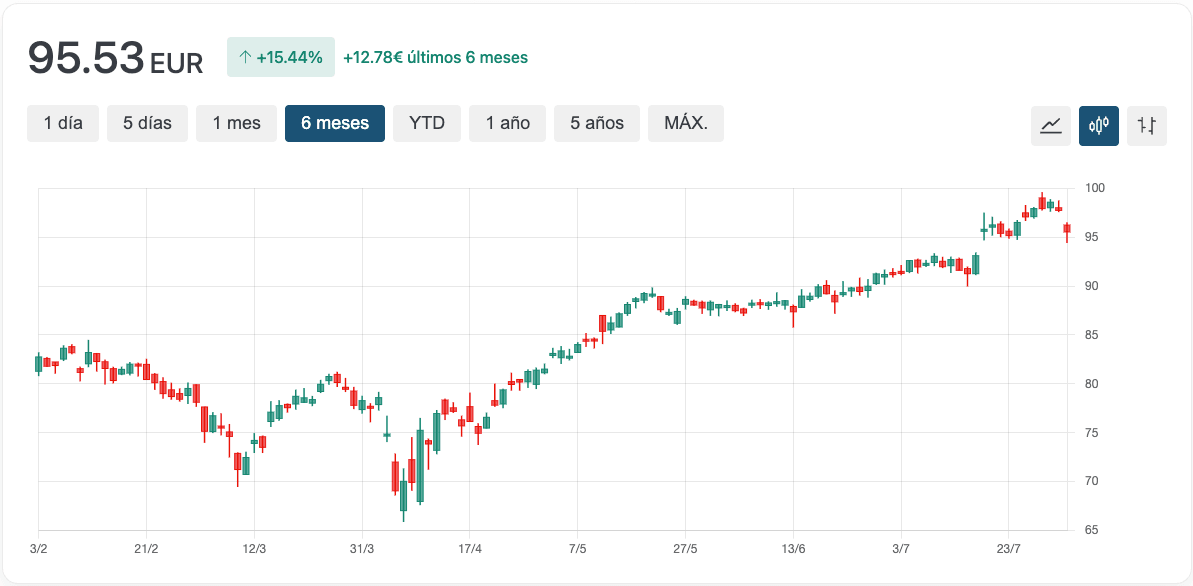Activate the "1 día" time range

[63, 123]
